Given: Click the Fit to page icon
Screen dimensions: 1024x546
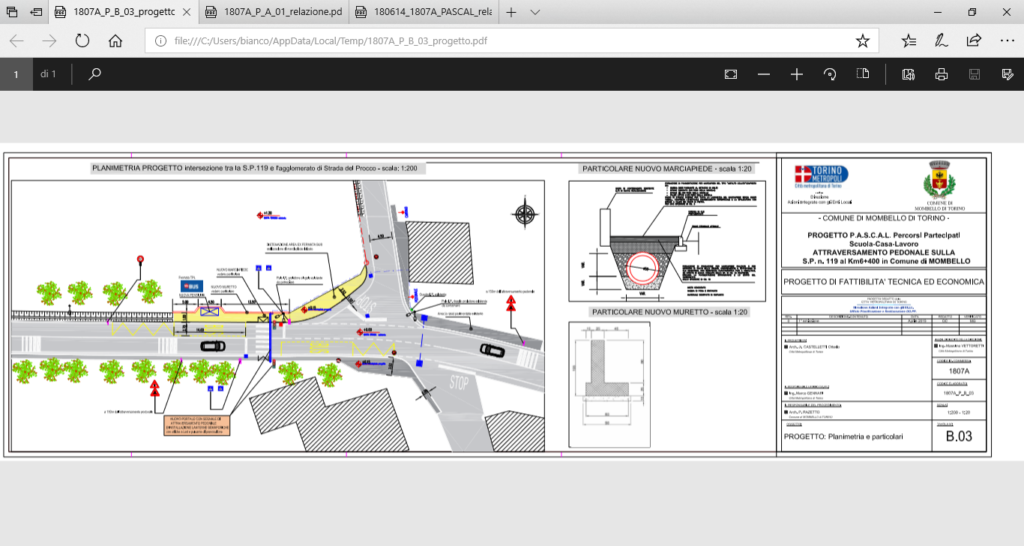Looking at the screenshot, I should 731,74.
